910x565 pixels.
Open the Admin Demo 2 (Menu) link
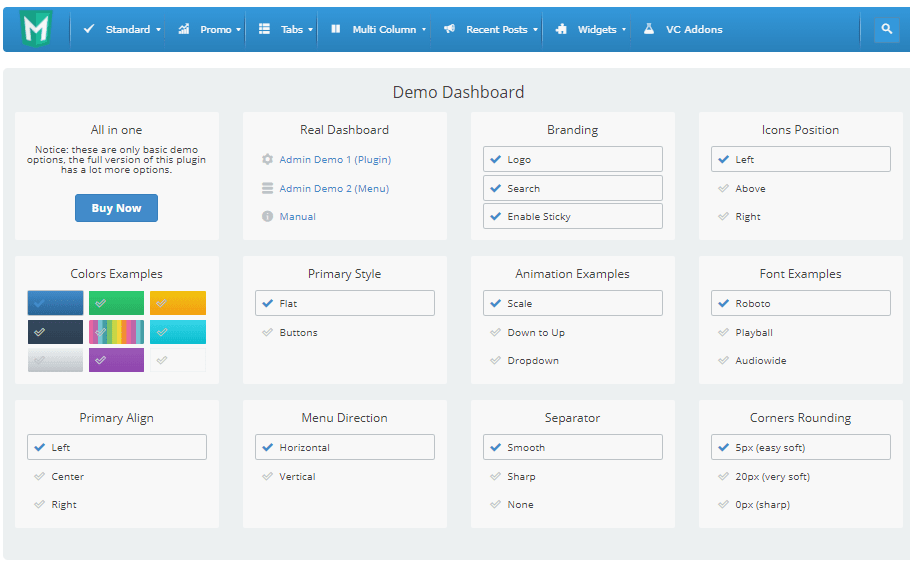point(334,189)
